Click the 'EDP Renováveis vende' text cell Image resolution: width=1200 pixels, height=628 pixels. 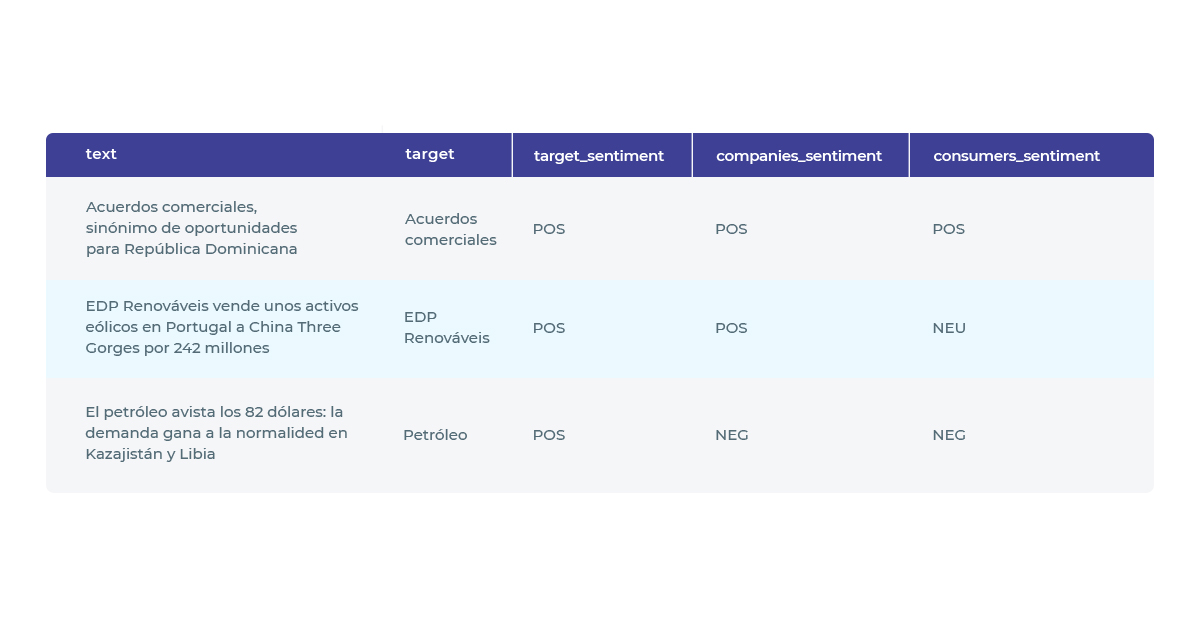[222, 327]
